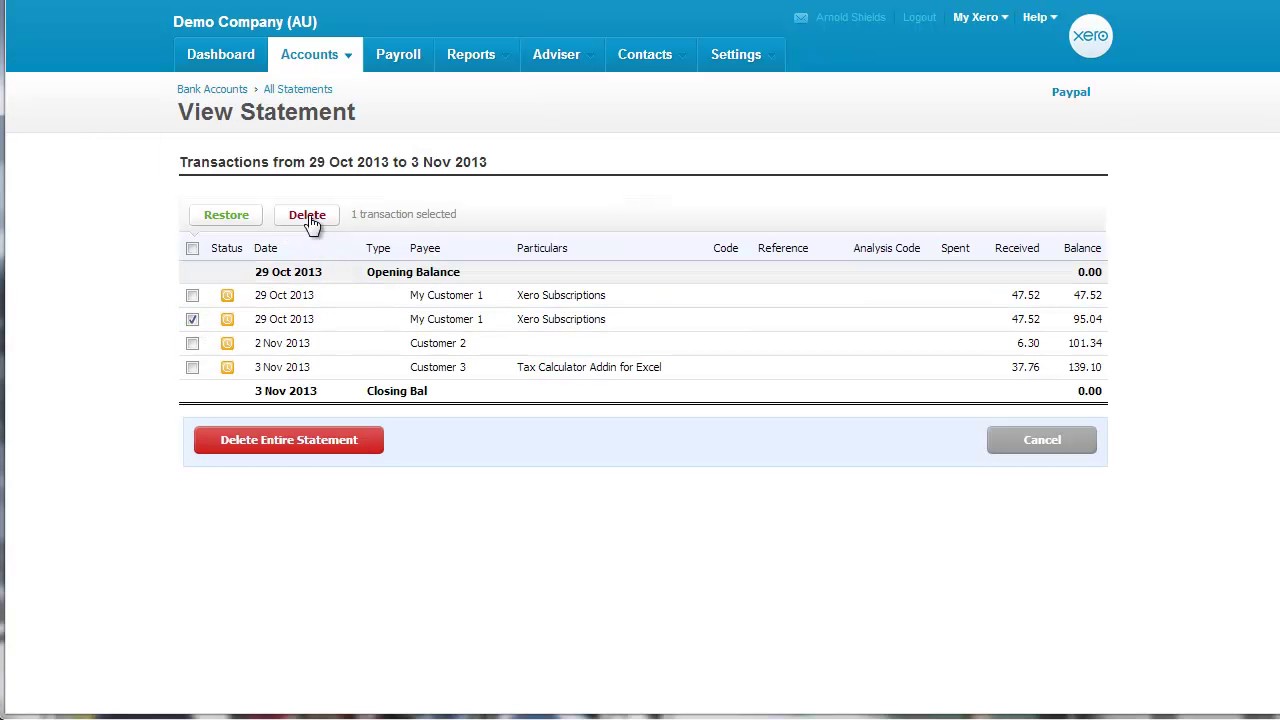The height and width of the screenshot is (720, 1280).
Task: Click Customer 3 payee cell
Action: 438,367
